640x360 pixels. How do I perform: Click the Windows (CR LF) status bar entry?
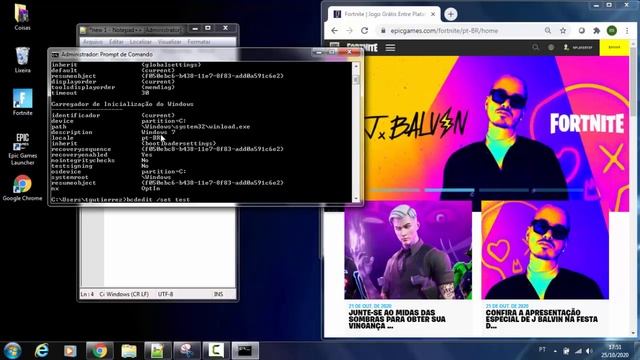tap(128, 294)
